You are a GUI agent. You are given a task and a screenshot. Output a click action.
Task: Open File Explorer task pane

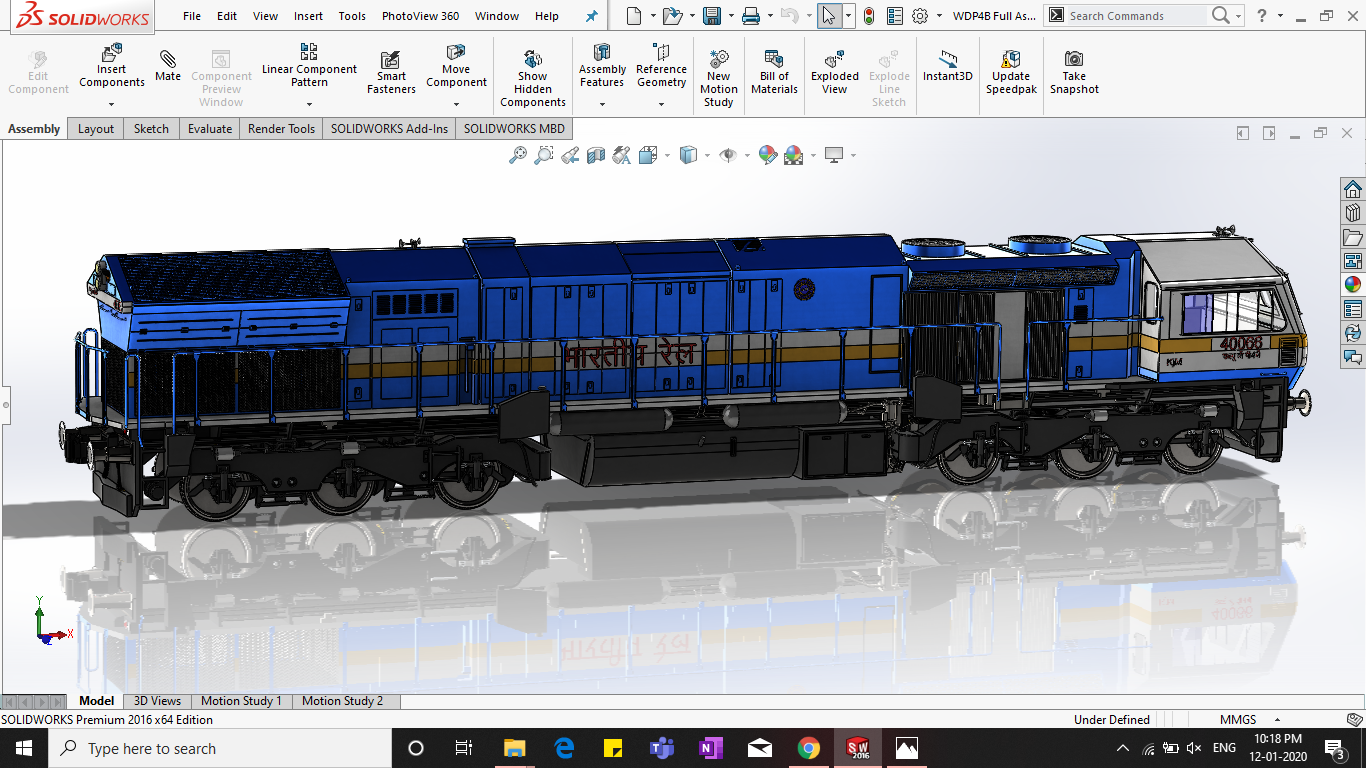click(x=1353, y=237)
